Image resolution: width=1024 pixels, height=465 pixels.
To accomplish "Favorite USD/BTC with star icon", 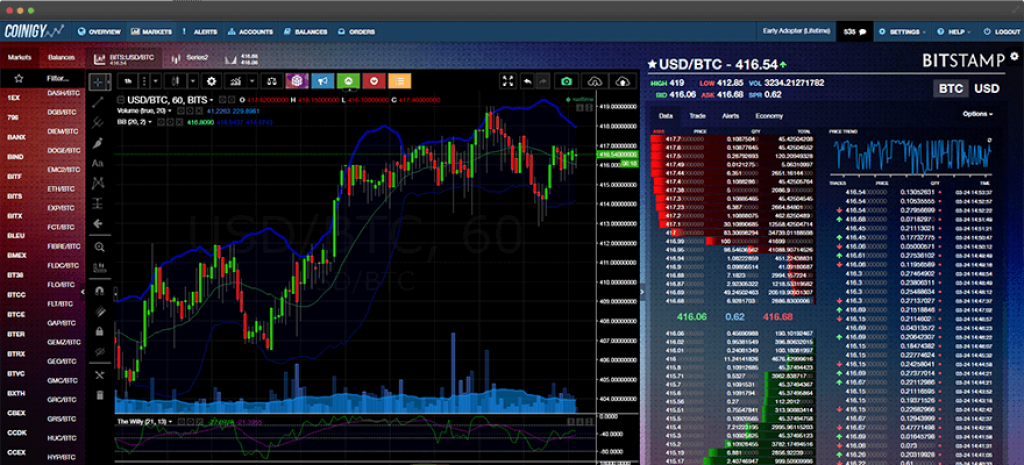I will [652, 64].
